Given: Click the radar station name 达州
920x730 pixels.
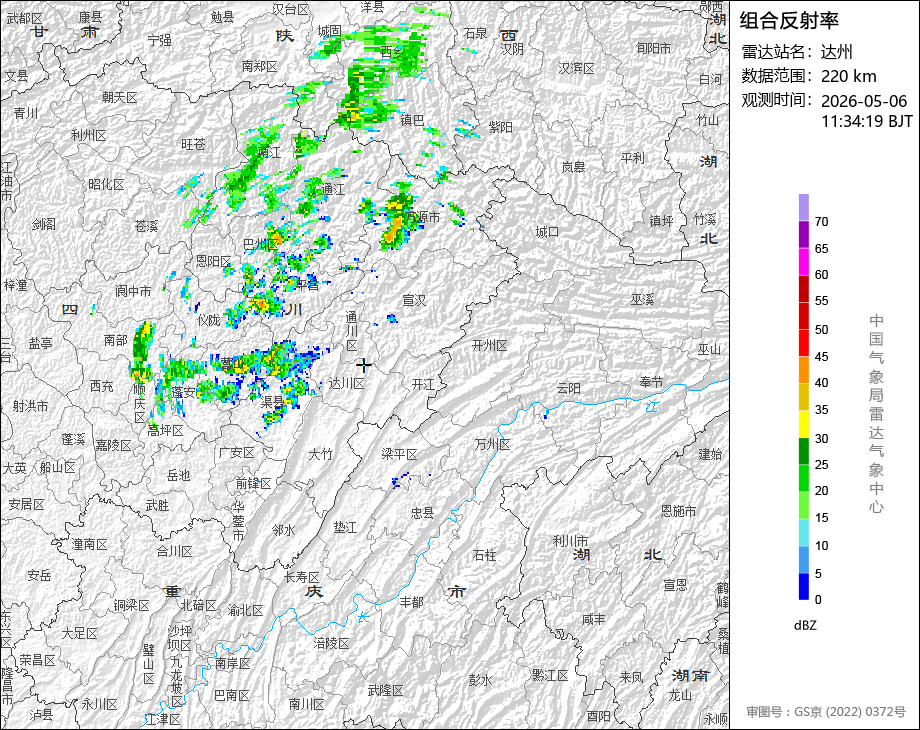Looking at the screenshot, I should click(x=836, y=52).
